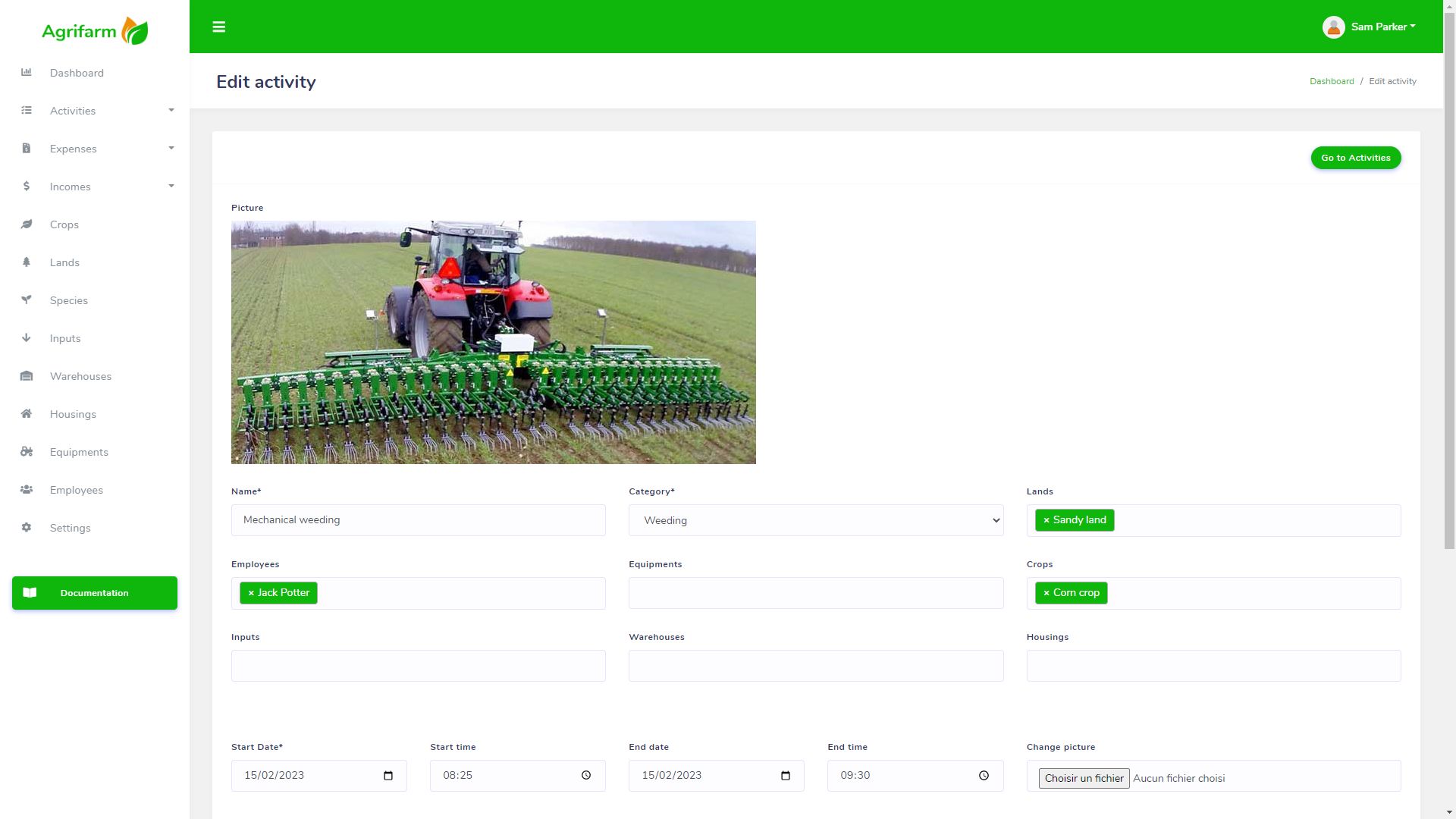Open Equipments from the sidebar
This screenshot has height=819, width=1456.
point(79,452)
